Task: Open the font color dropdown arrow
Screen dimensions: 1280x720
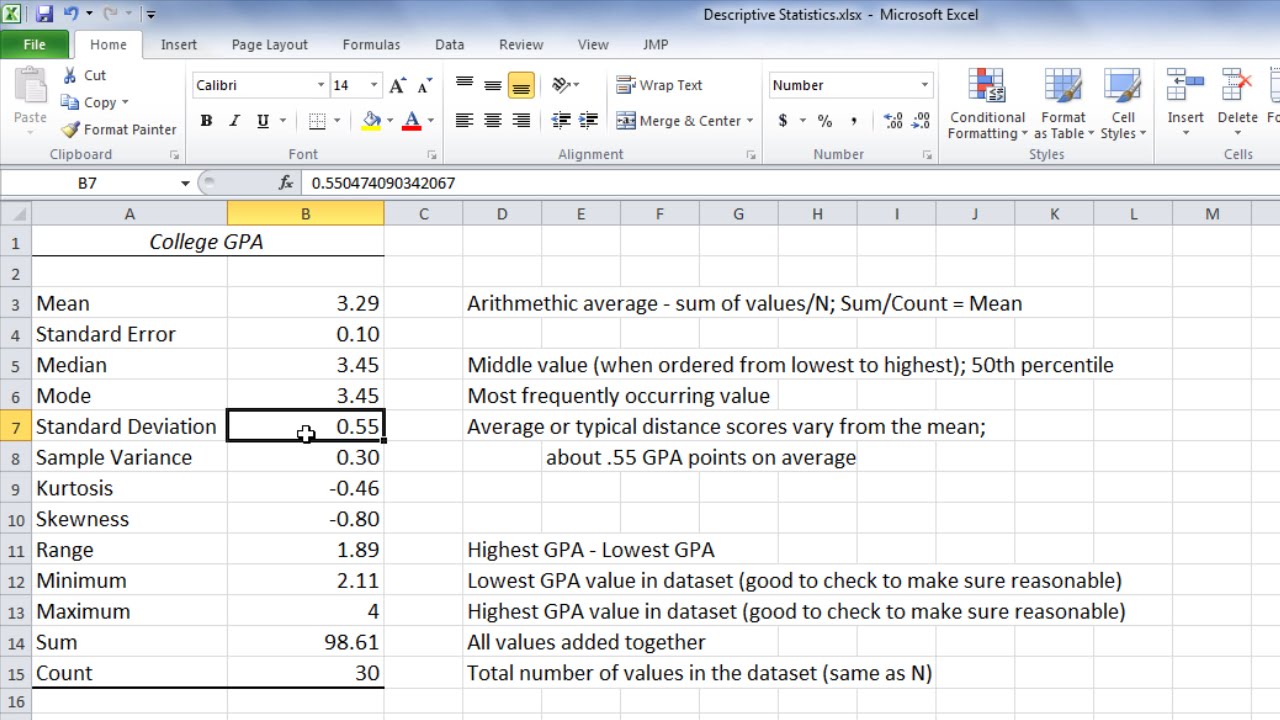Action: [431, 121]
